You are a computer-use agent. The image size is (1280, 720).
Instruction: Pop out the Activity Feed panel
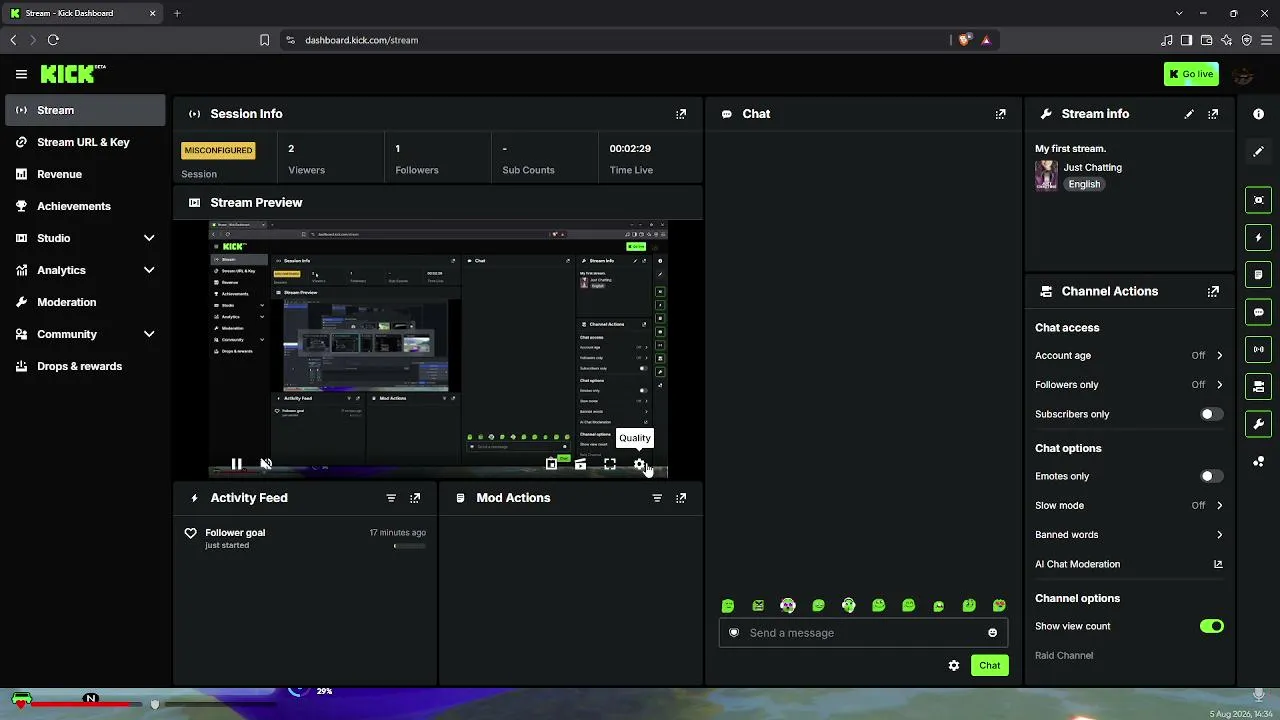(x=415, y=498)
